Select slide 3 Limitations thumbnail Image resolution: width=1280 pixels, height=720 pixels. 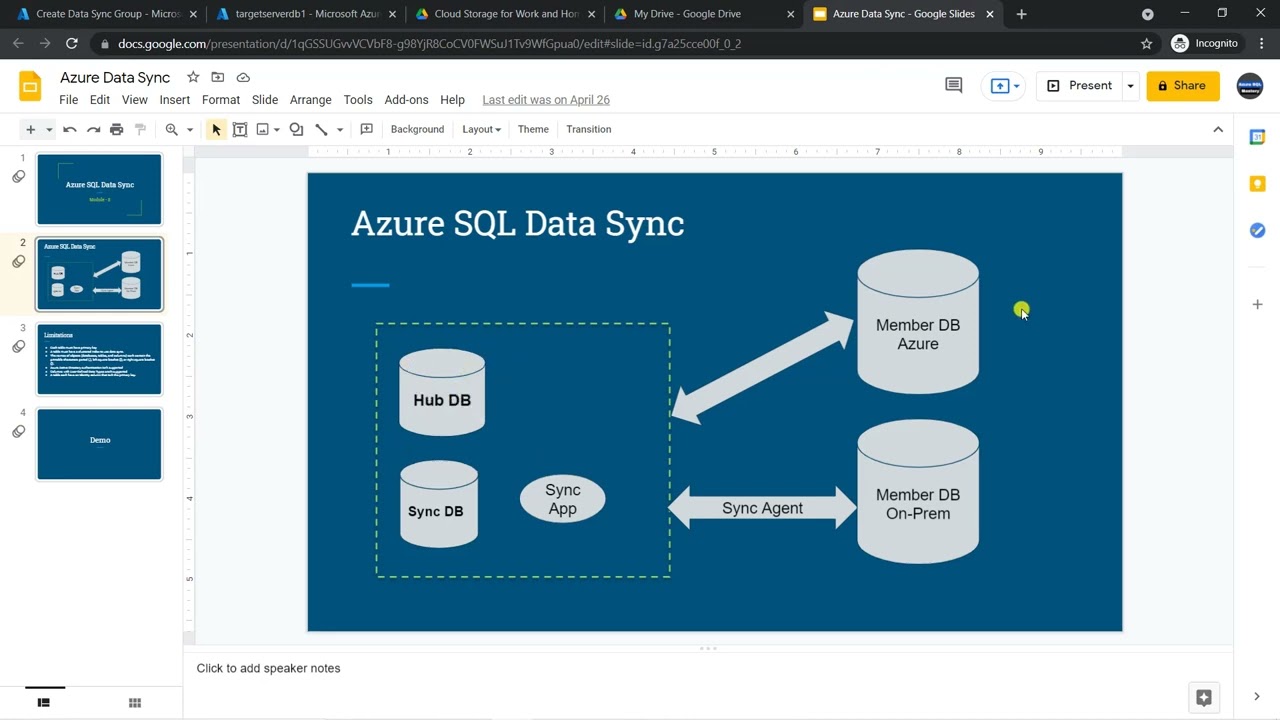100,359
